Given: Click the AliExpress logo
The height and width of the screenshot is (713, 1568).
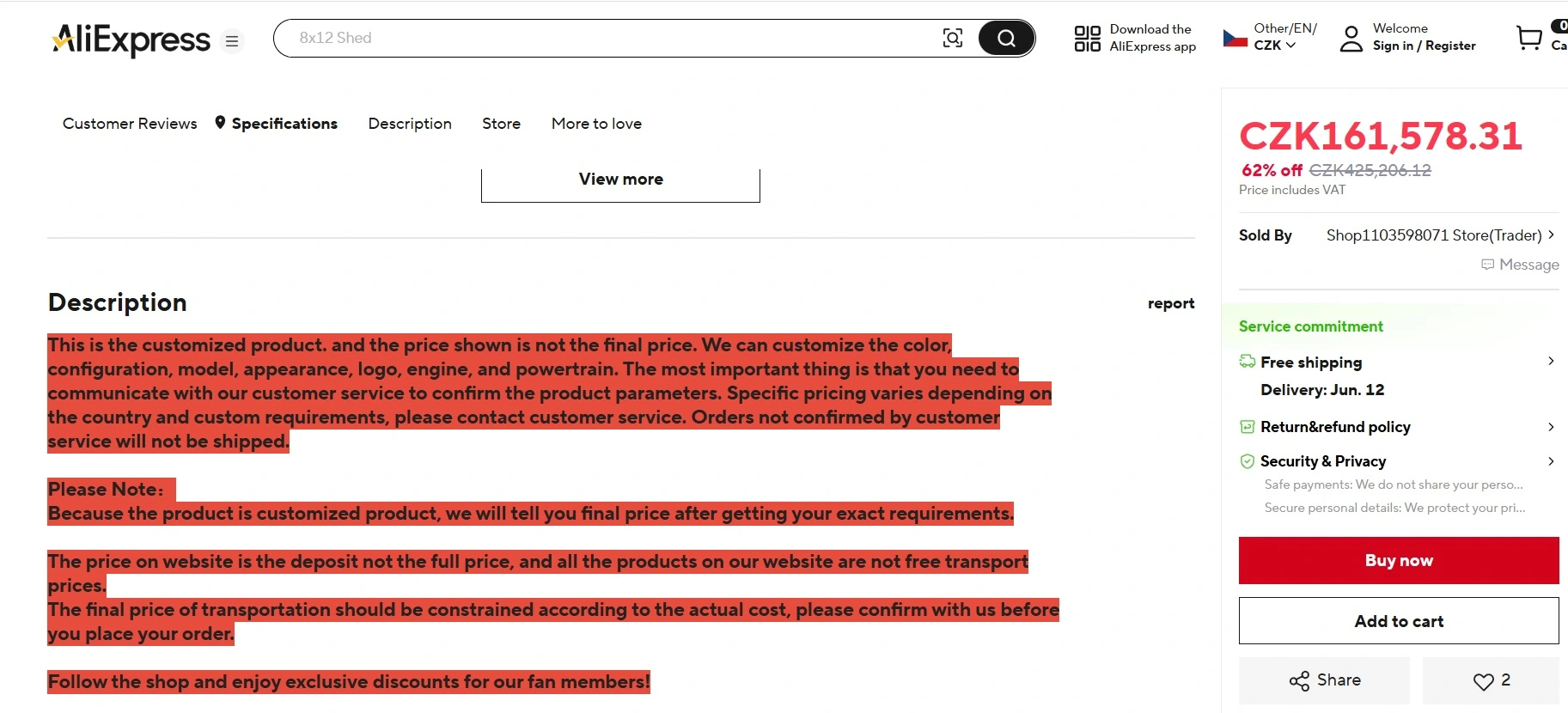Looking at the screenshot, I should click(x=131, y=40).
